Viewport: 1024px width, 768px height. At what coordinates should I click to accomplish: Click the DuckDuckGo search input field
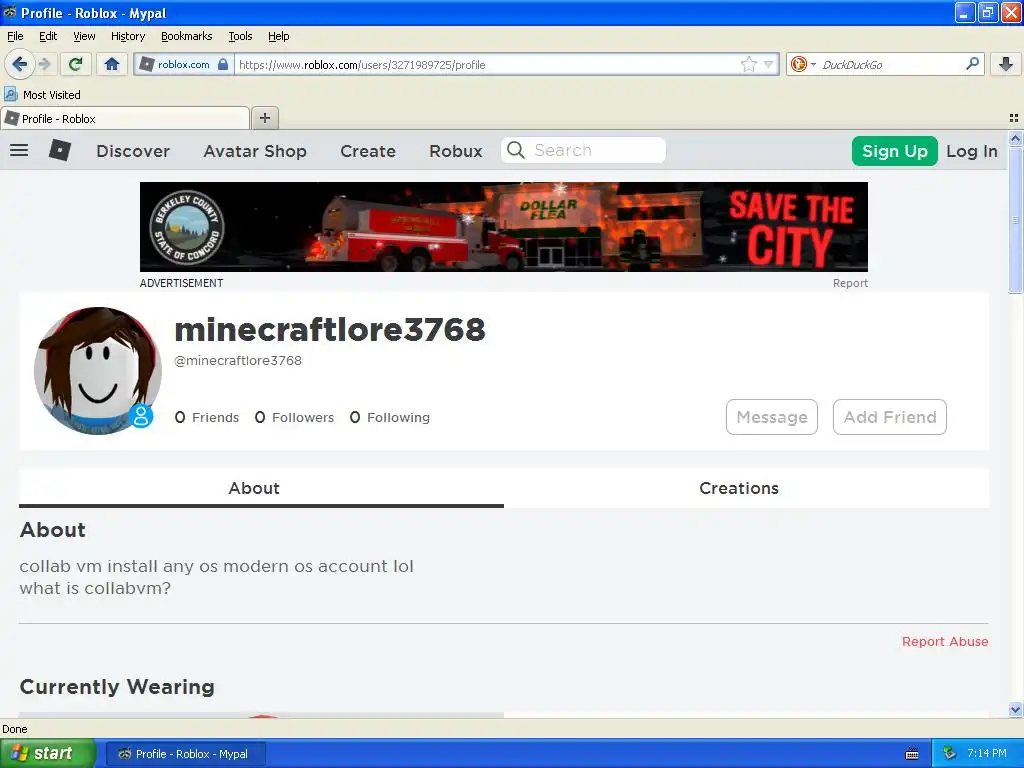pyautogui.click(x=891, y=64)
